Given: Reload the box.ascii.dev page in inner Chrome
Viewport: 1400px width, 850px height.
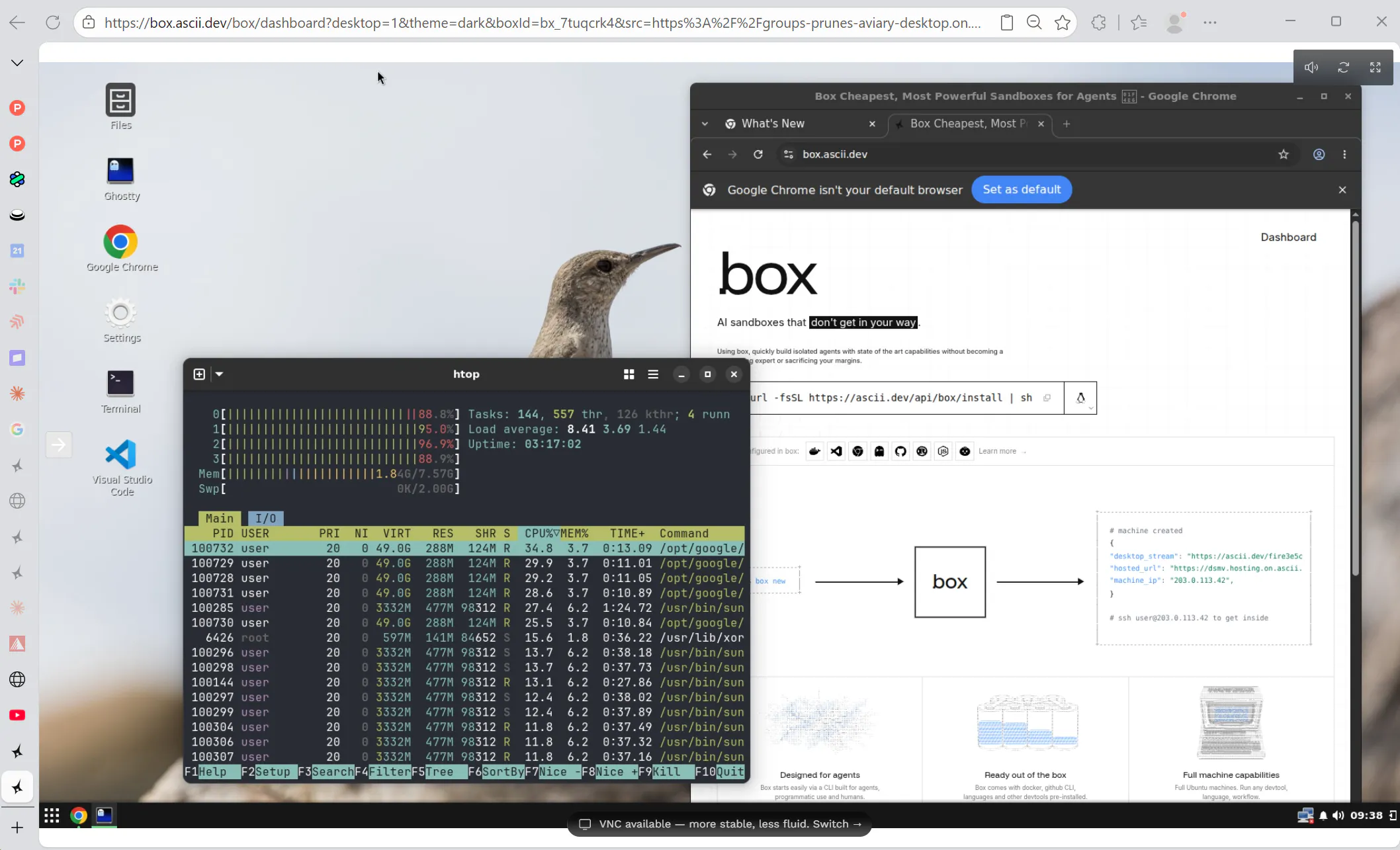Looking at the screenshot, I should (x=758, y=154).
